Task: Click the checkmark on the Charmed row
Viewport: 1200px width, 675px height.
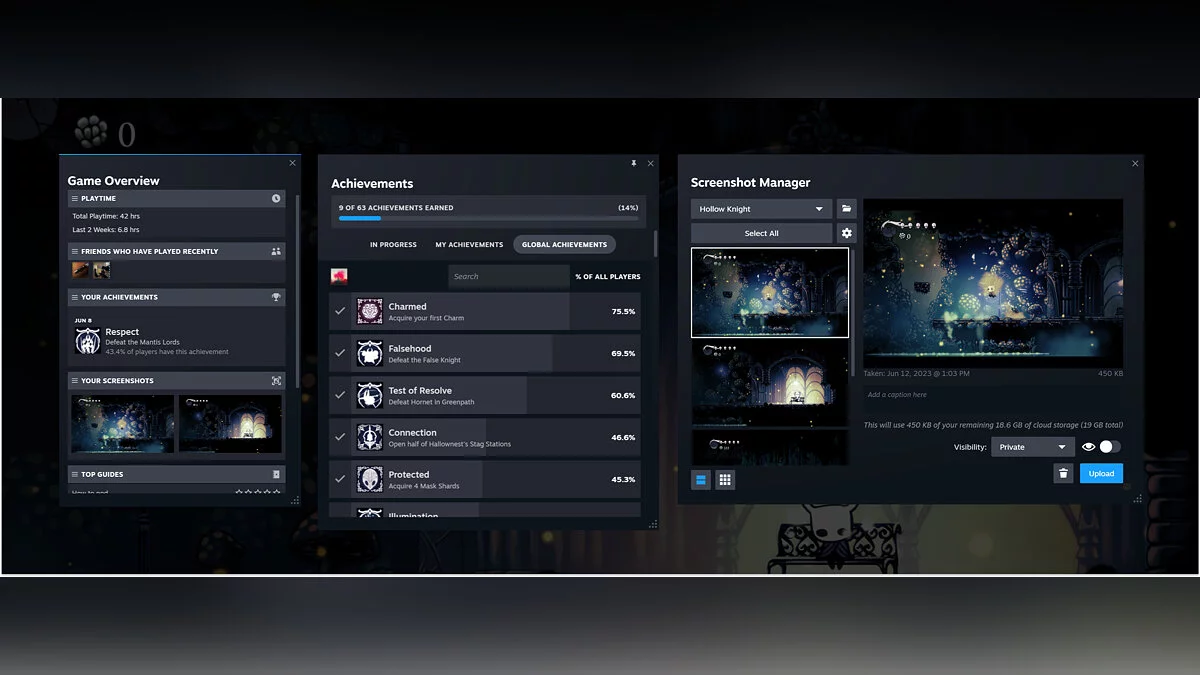Action: tap(340, 311)
